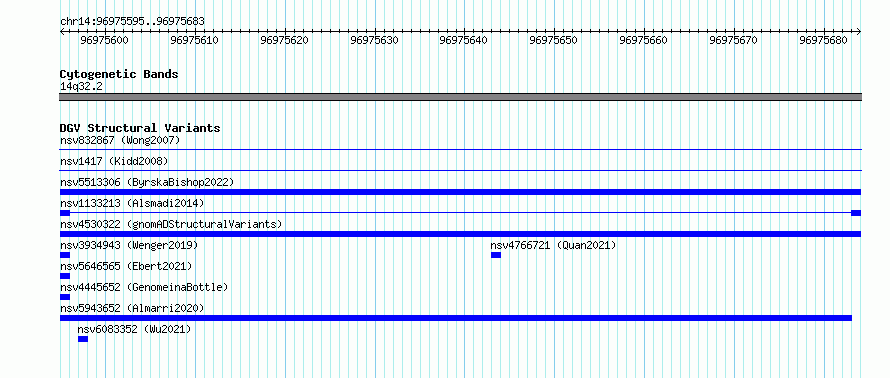Click the nsv4766721 (Quan2021) label
This screenshot has width=890, height=378.
pyautogui.click(x=553, y=245)
